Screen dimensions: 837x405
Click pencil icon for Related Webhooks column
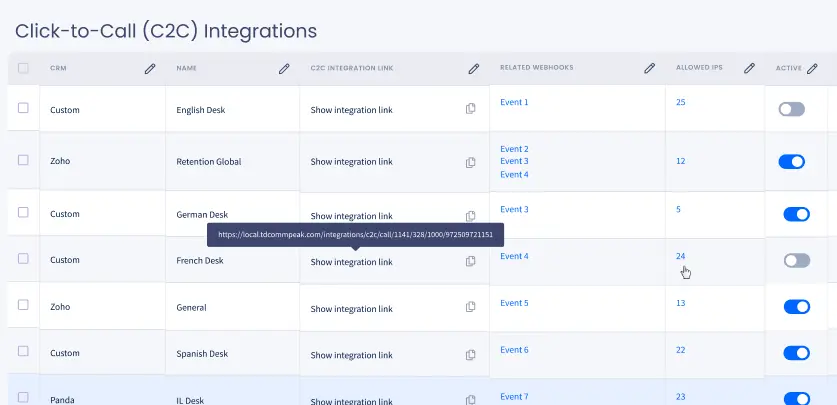pyautogui.click(x=649, y=68)
